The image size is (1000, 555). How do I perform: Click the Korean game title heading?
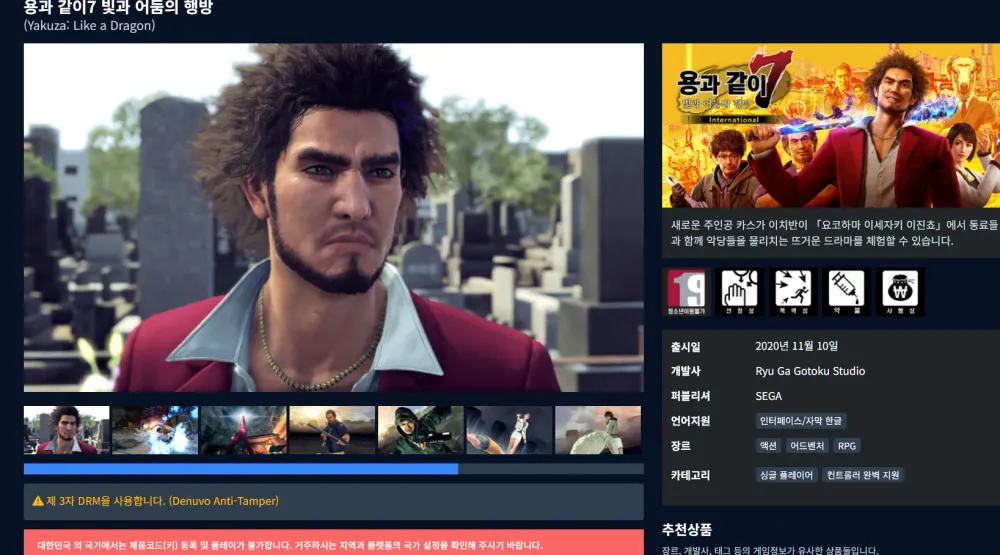[x=118, y=8]
